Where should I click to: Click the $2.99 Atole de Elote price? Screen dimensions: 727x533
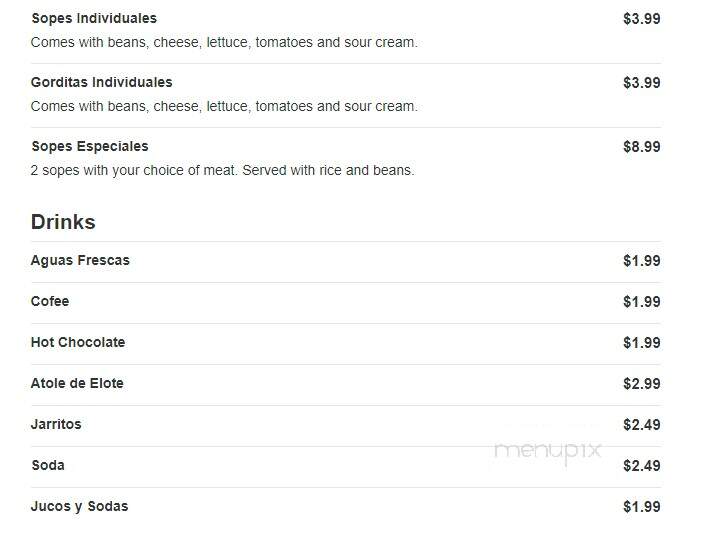click(642, 384)
